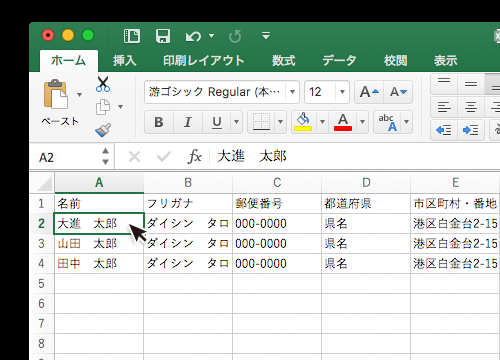This screenshot has width=500, height=360.
Task: Click the Save icon in title bar
Action: (x=163, y=36)
